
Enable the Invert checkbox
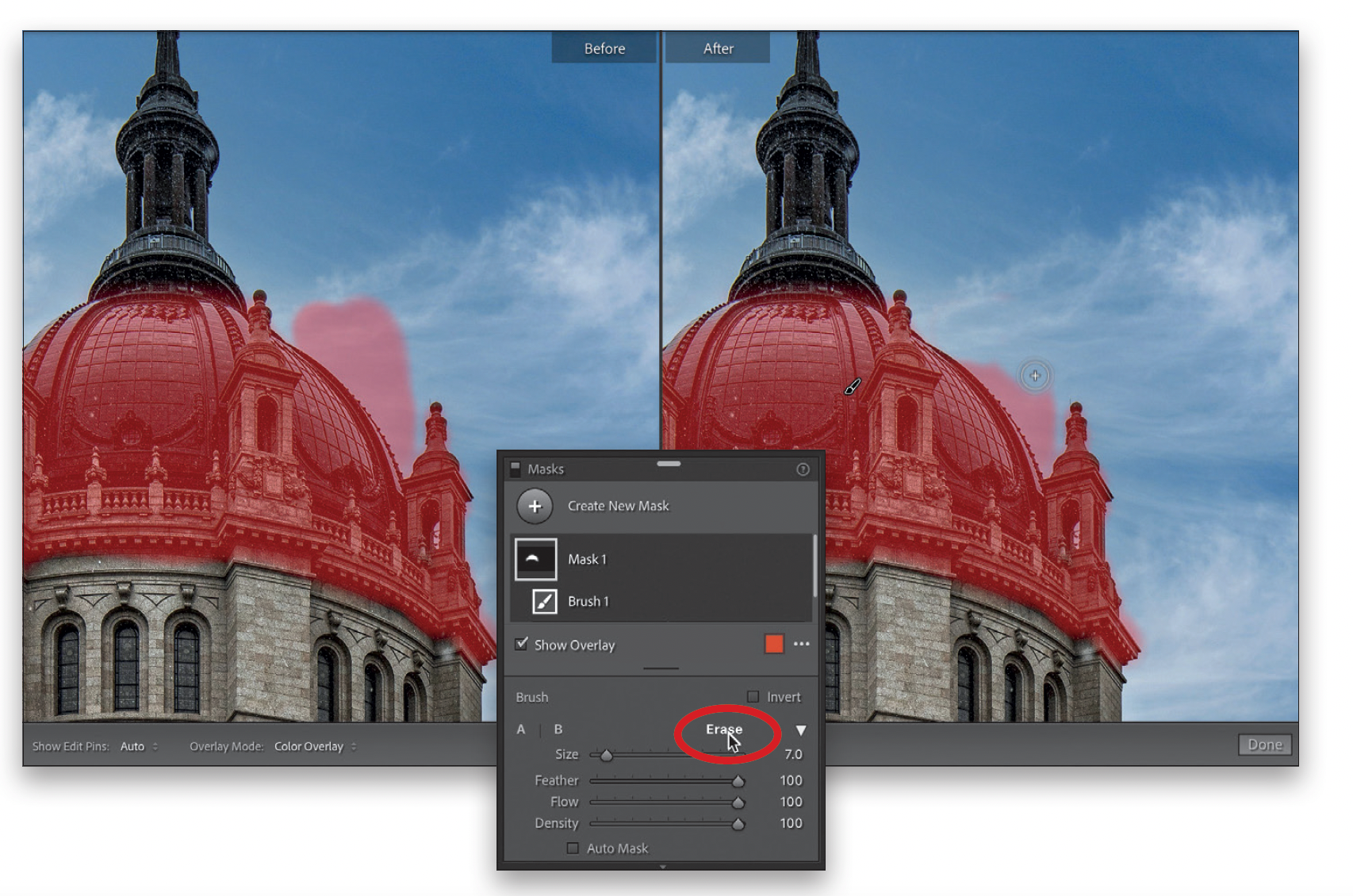(753, 697)
